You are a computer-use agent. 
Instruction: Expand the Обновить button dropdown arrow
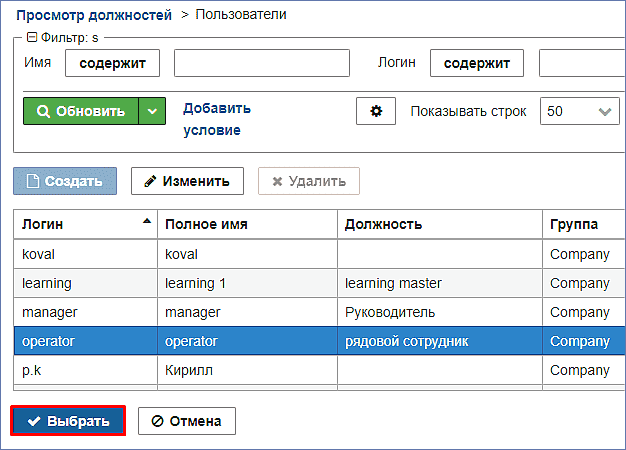click(152, 111)
